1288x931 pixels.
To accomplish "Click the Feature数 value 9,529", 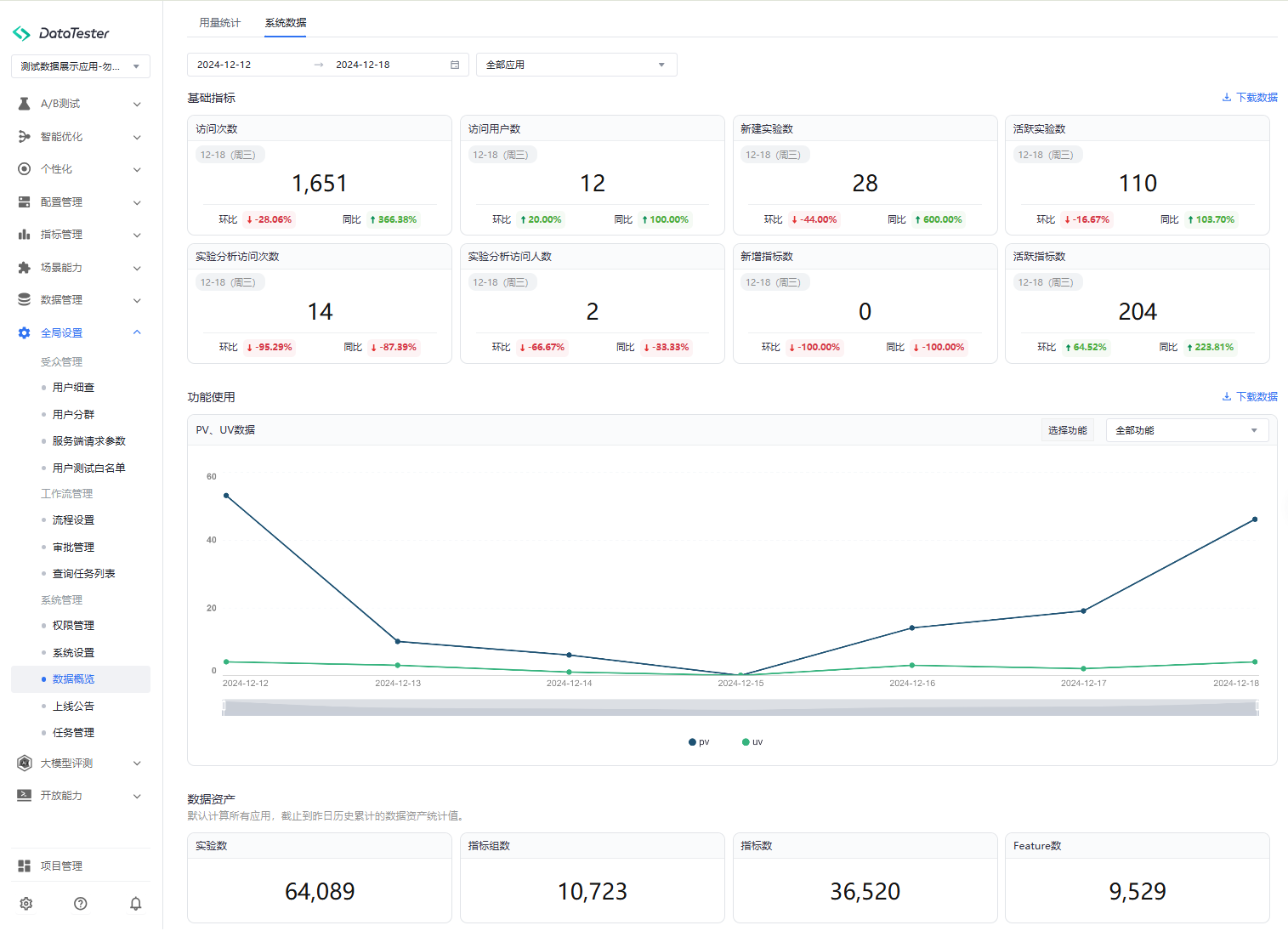I will pos(1138,892).
